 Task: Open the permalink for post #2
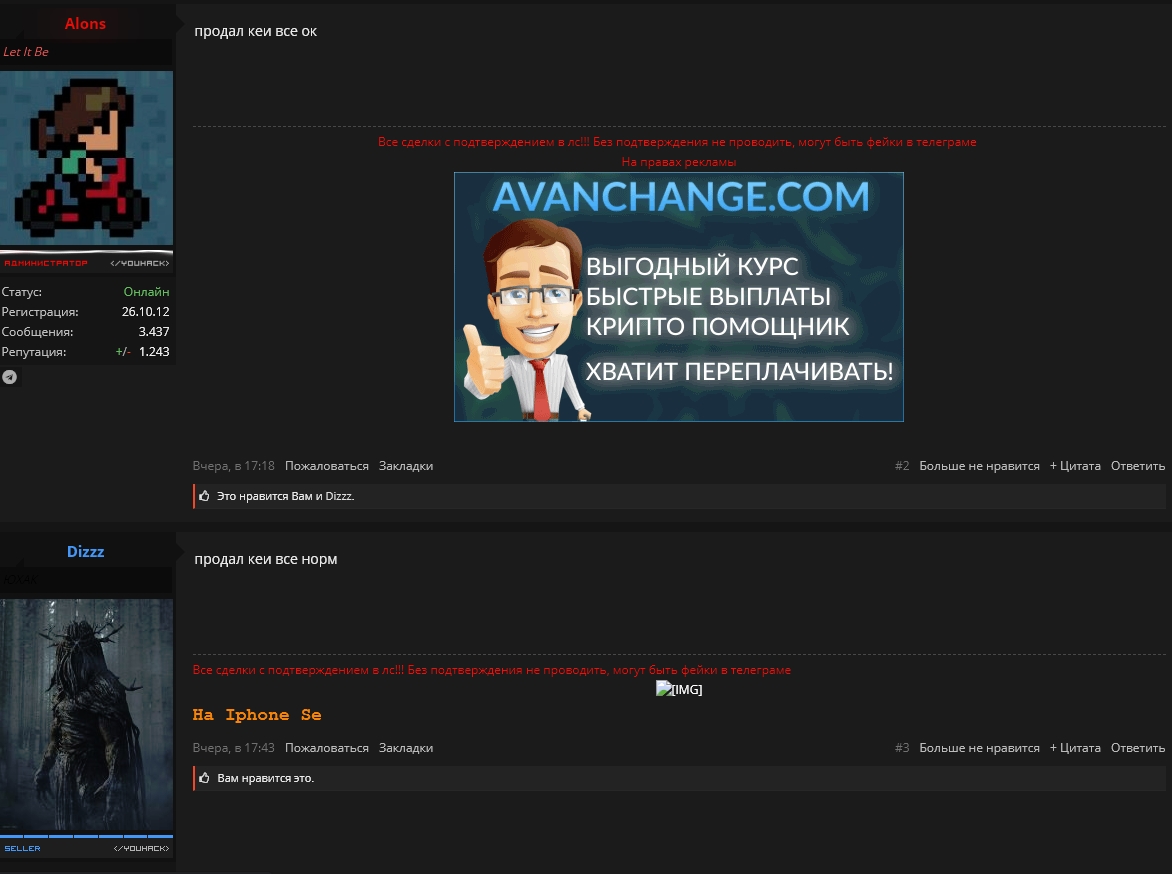tap(902, 466)
